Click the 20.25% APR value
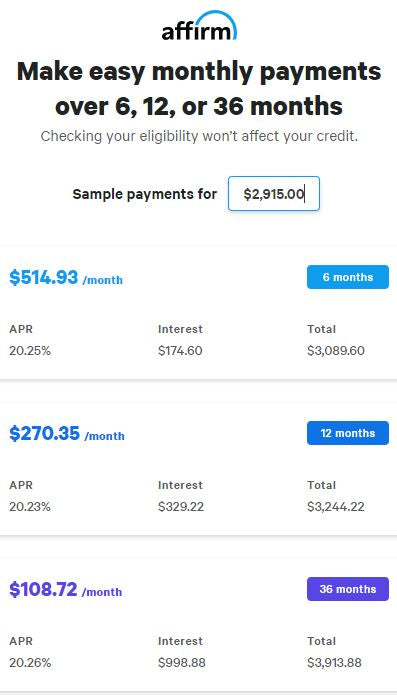397x695 pixels. pyautogui.click(x=30, y=351)
